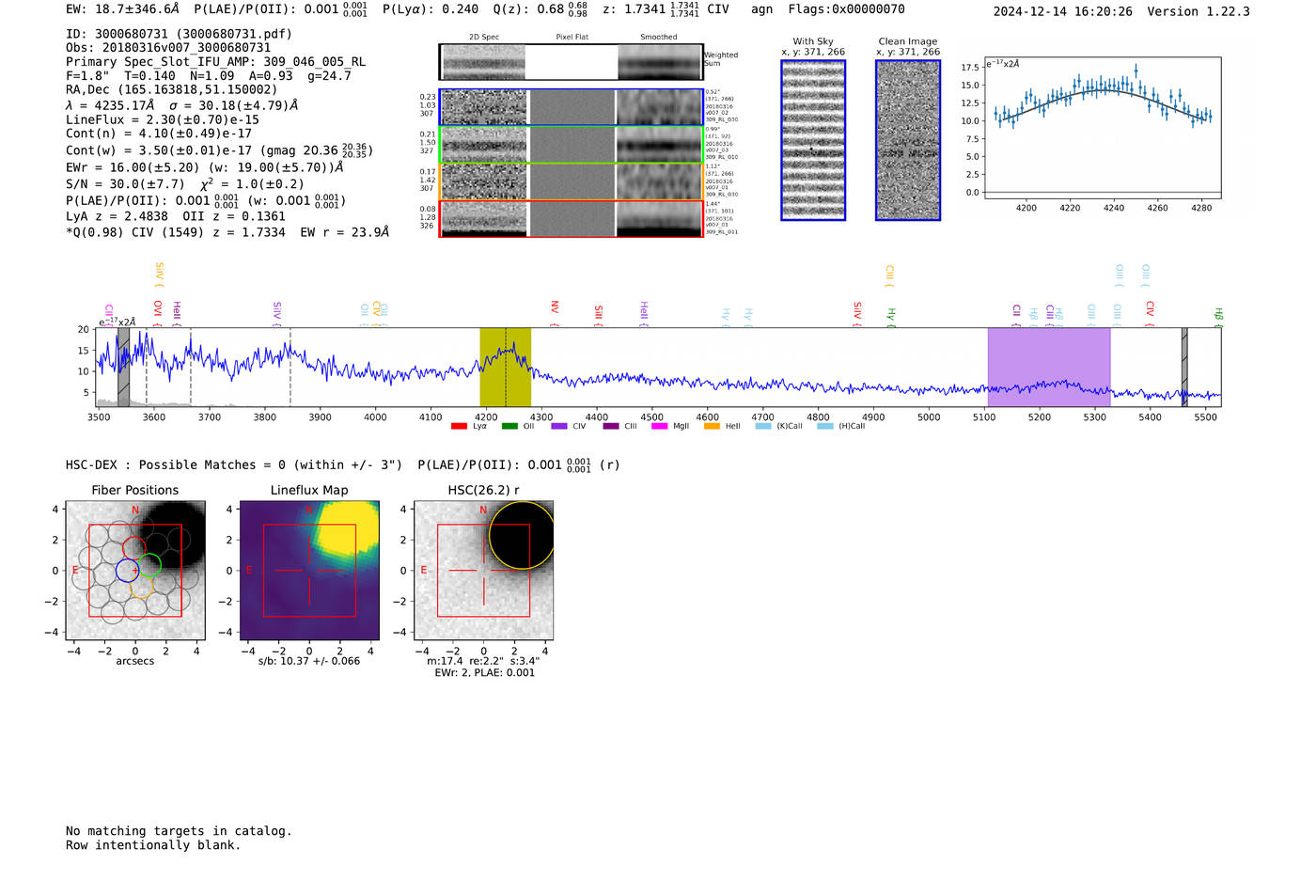
Task: Click the purple shaded band in the spectrum
Action: pyautogui.click(x=1049, y=367)
